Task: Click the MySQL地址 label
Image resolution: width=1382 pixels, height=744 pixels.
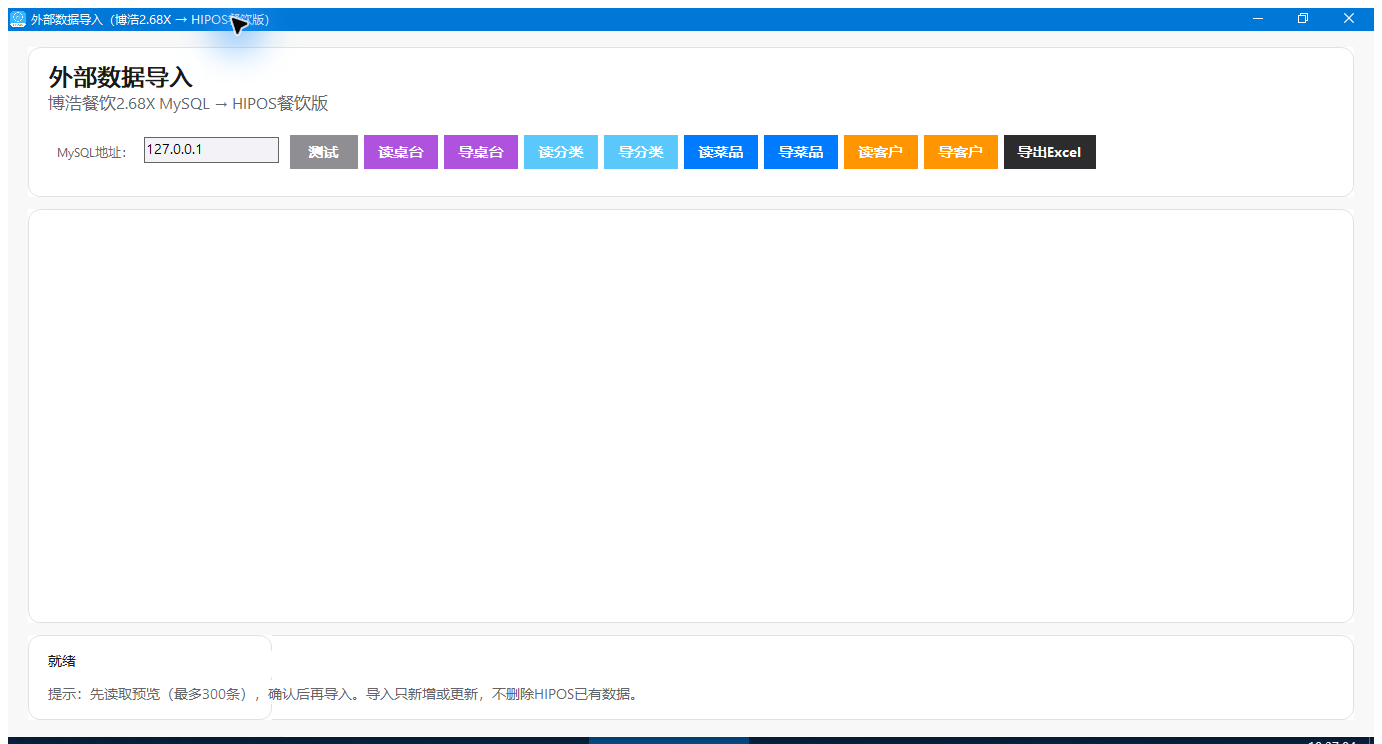Action: 92,153
